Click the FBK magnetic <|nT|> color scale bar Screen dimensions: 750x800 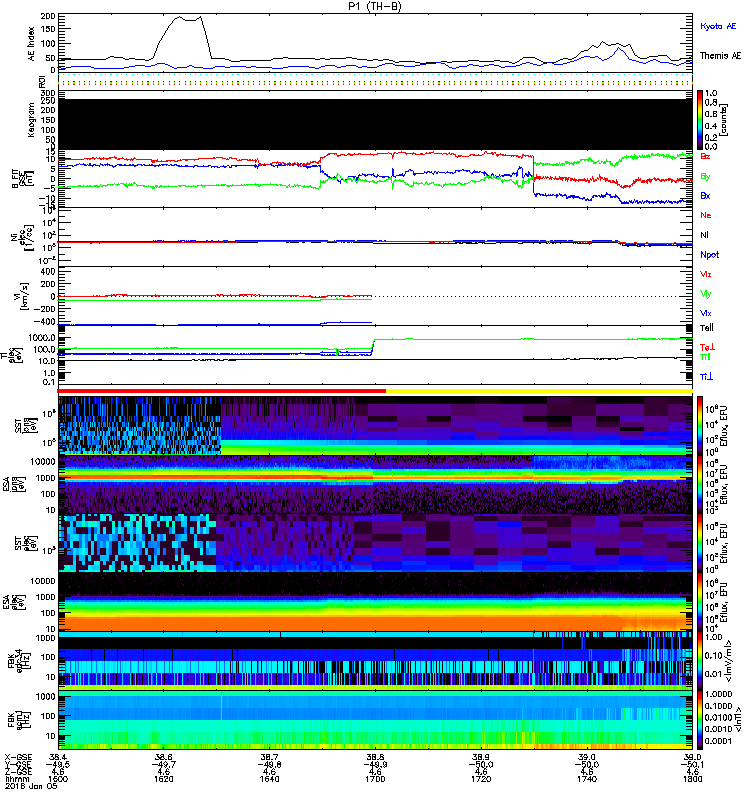(x=701, y=720)
